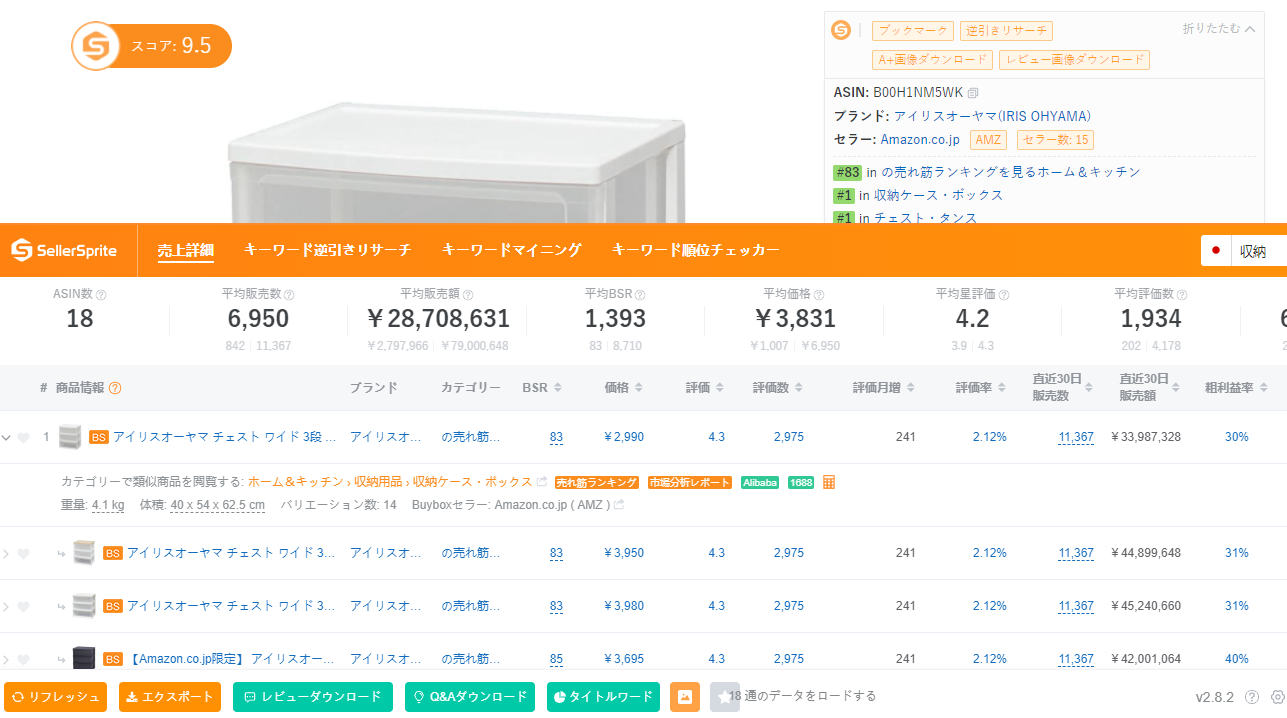Click the A+画像ダウンロード button
The image size is (1287, 718).
tap(932, 60)
